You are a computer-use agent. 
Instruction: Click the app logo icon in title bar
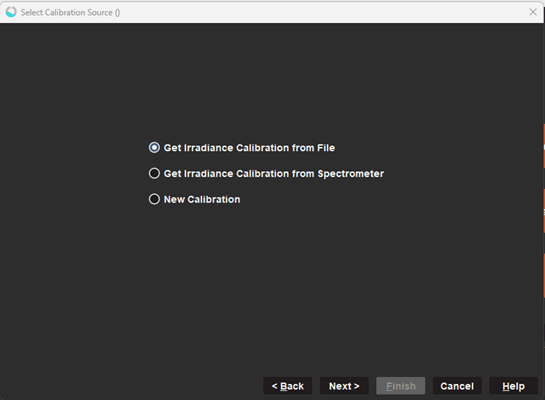(x=11, y=12)
